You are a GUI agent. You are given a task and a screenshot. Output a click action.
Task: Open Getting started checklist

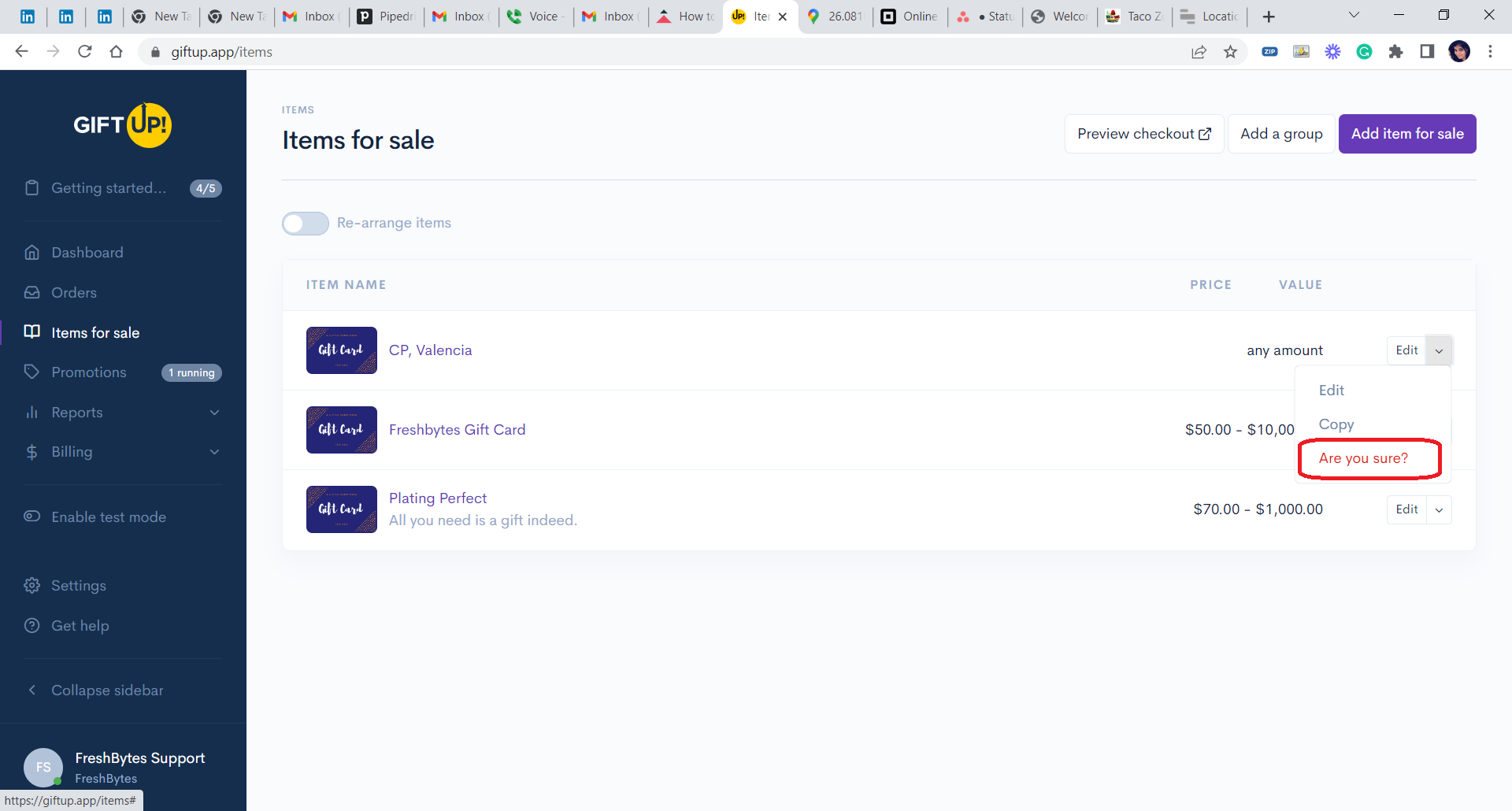coord(108,188)
